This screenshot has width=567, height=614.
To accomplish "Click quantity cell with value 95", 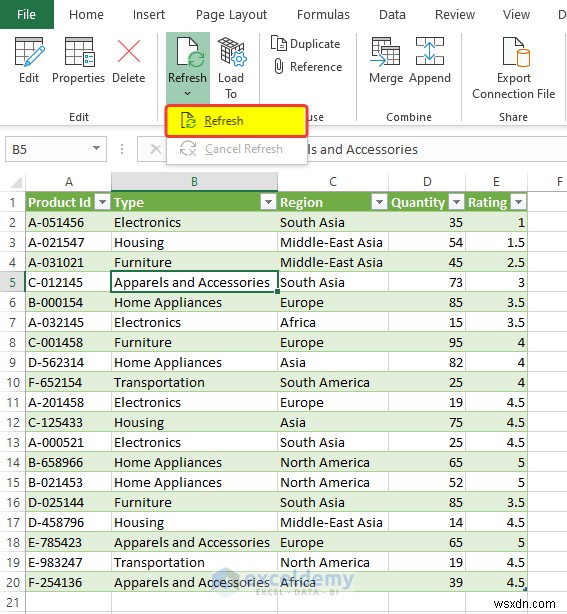I will click(427, 342).
